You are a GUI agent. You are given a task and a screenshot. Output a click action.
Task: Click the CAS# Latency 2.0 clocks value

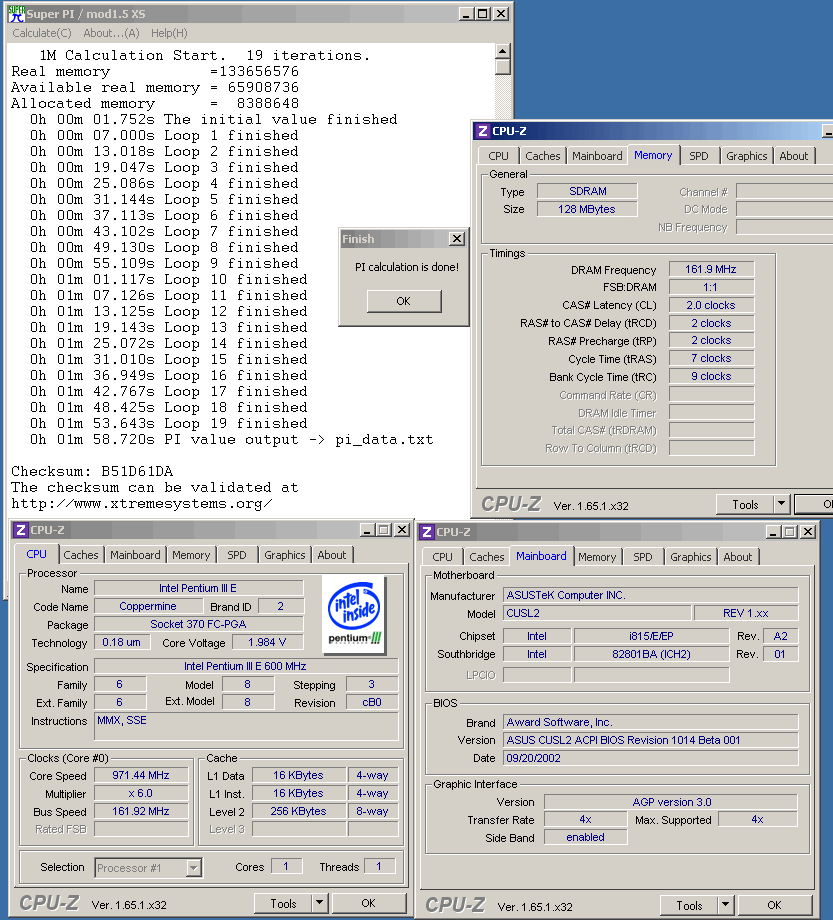[x=711, y=305]
